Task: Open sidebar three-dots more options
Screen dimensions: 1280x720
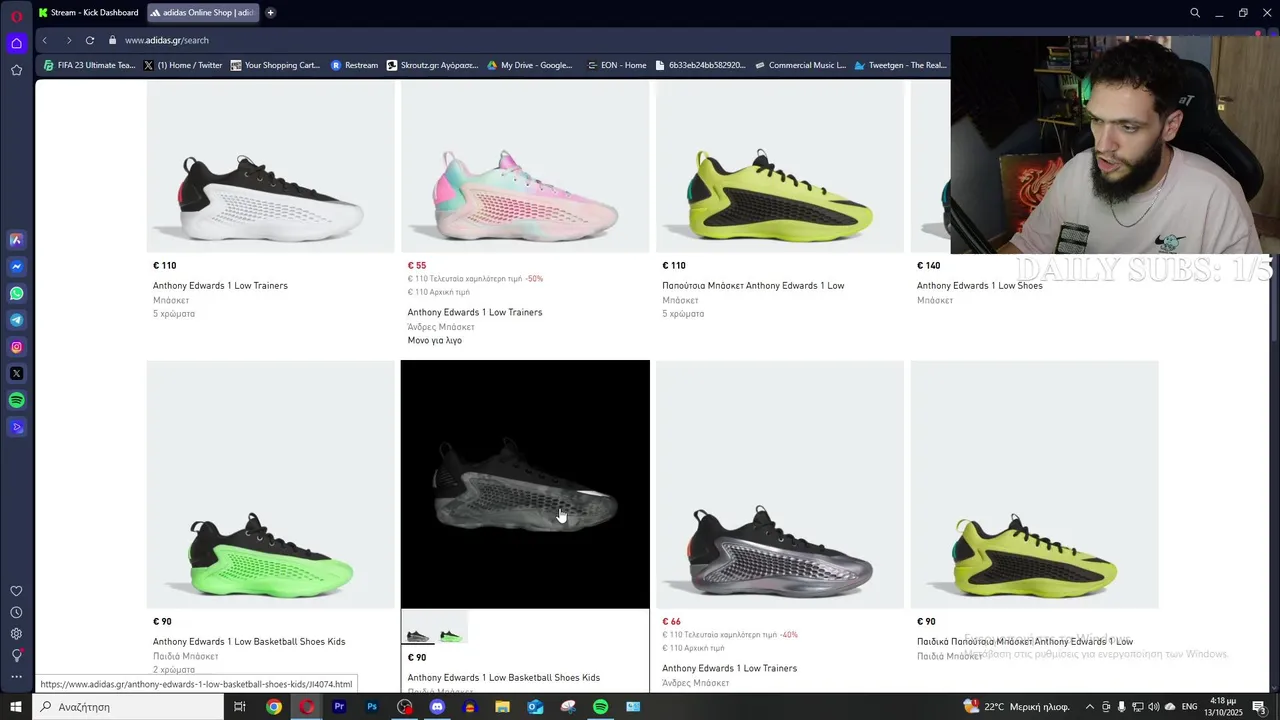Action: tap(16, 677)
